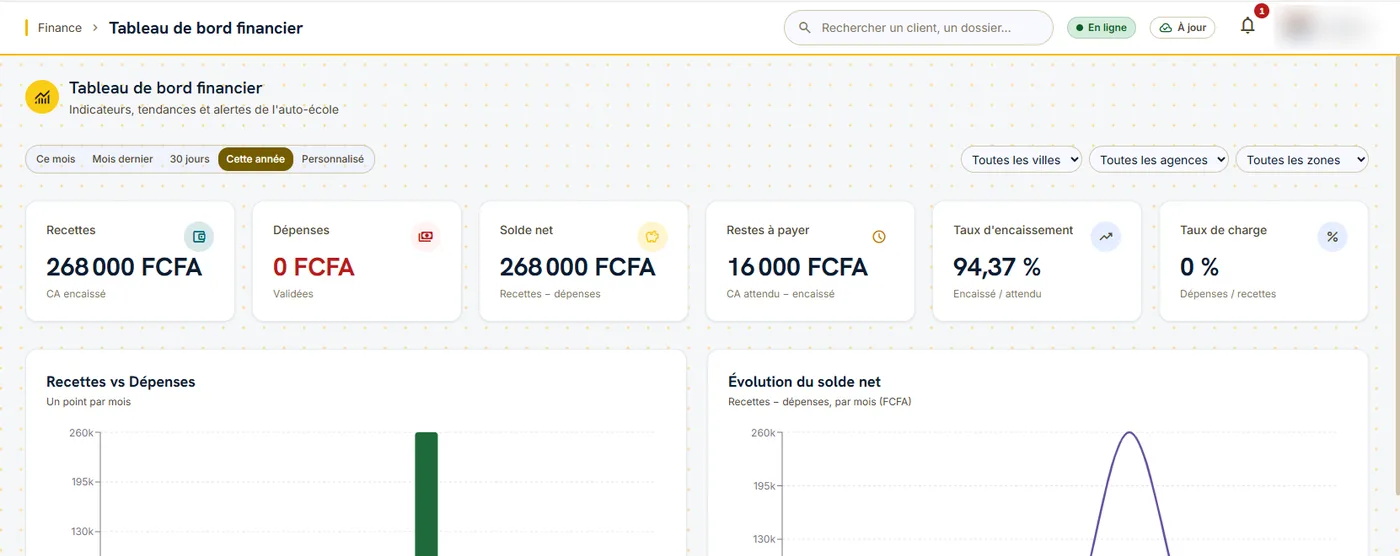Click the Indicateurs, tendances et alertes subtitle
Image resolution: width=1400 pixels, height=556 pixels.
[x=204, y=109]
